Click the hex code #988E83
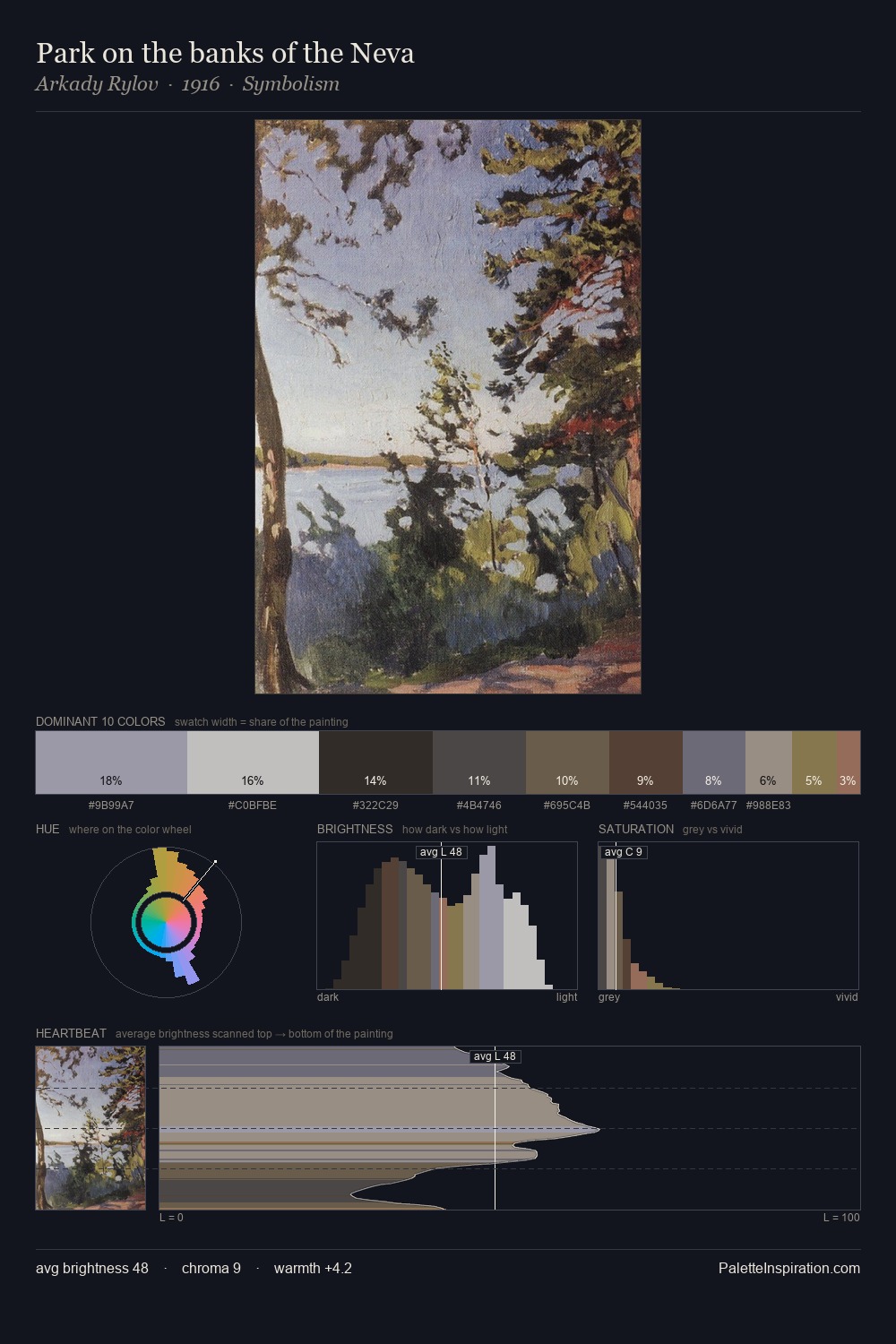 769,806
